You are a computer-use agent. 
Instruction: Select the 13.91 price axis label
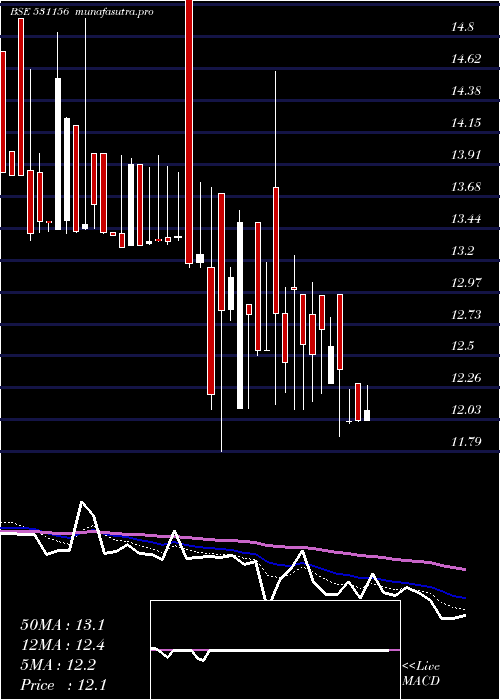466,155
